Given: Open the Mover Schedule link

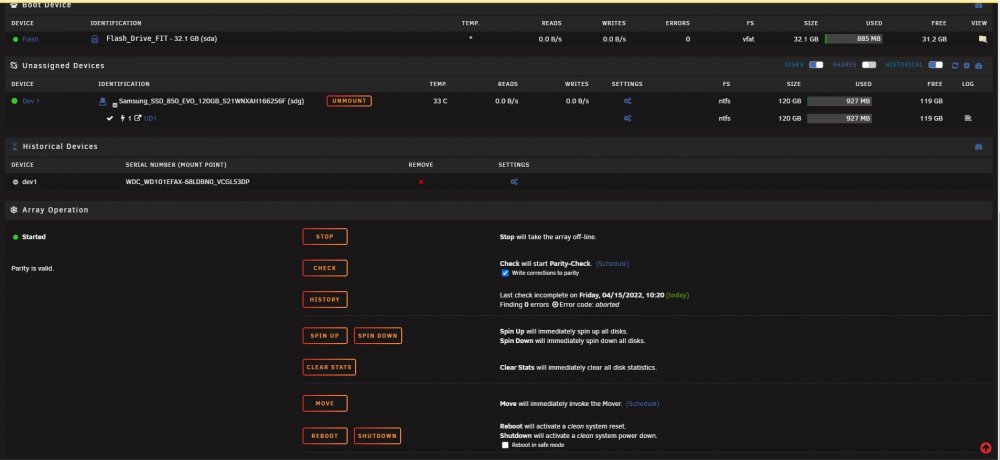Looking at the screenshot, I should [642, 404].
